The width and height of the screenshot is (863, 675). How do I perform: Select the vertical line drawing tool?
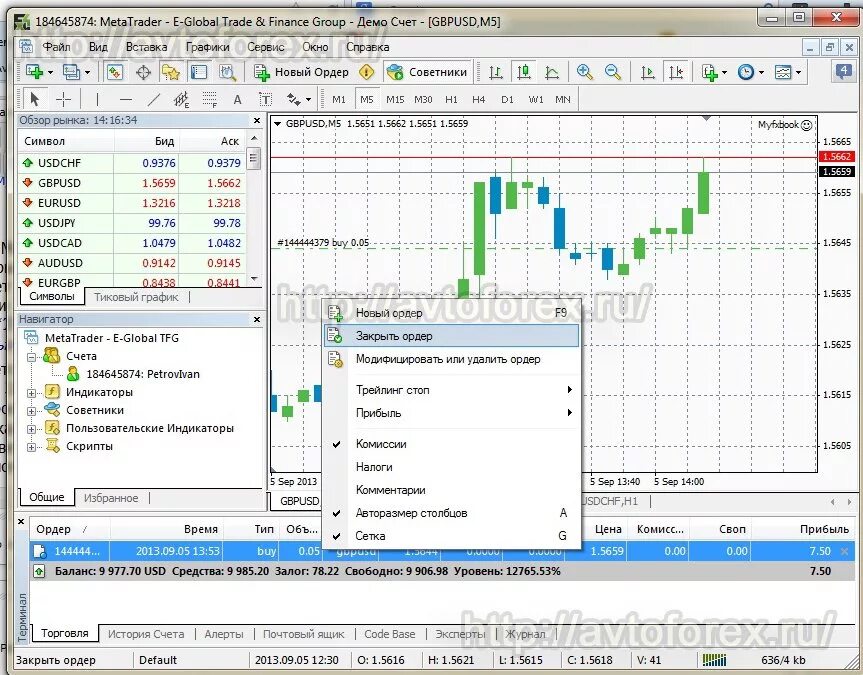point(97,100)
